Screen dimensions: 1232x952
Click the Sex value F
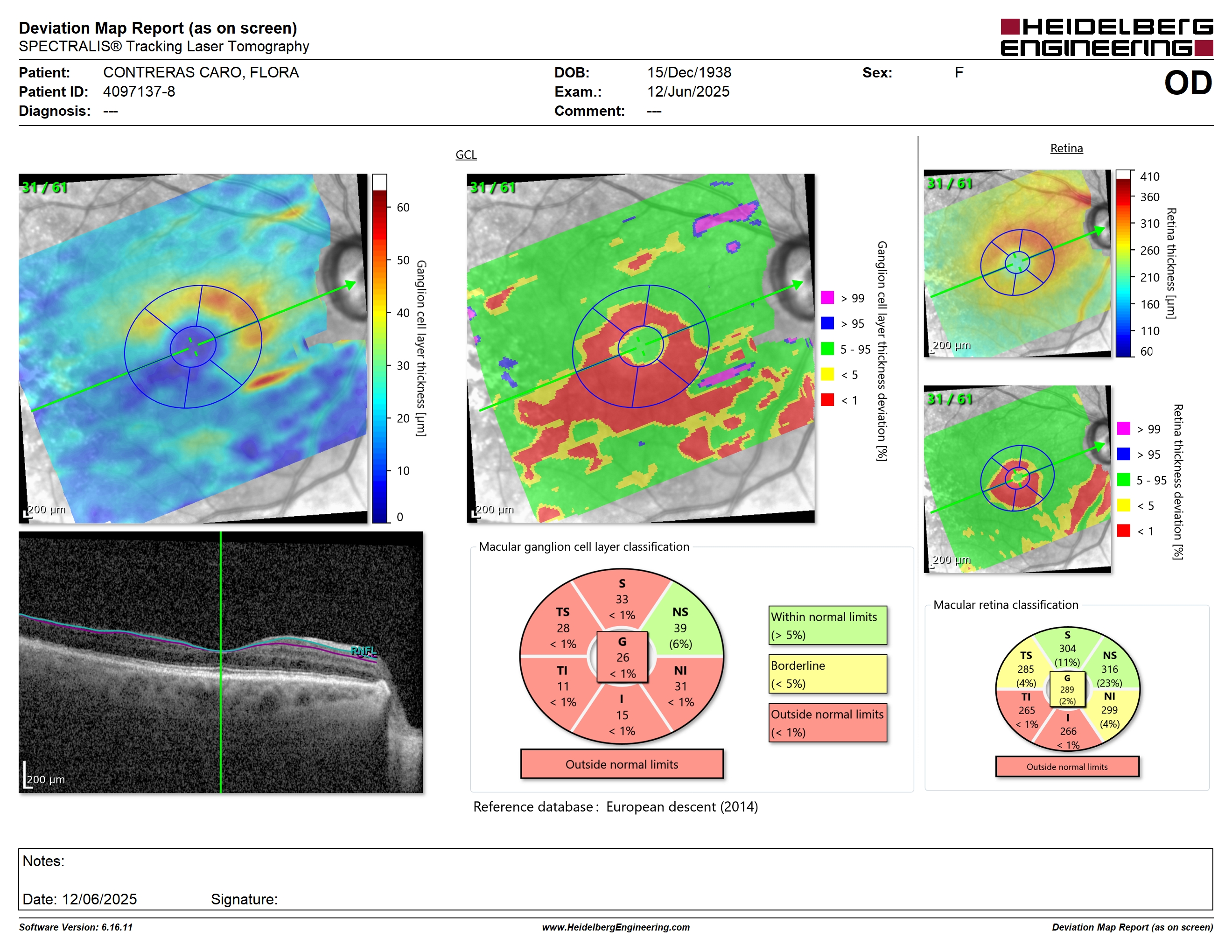pyautogui.click(x=959, y=73)
